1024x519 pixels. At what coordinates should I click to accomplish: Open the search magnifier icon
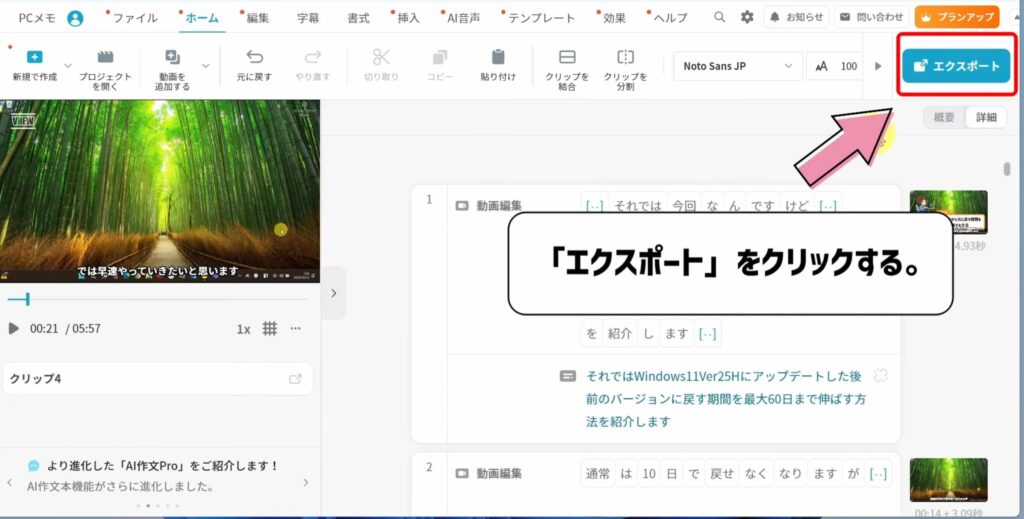720,17
